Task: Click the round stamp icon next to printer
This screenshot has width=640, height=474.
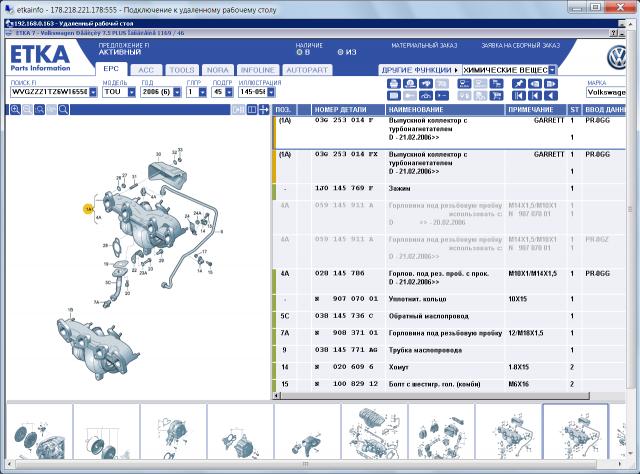Action: [x=410, y=84]
